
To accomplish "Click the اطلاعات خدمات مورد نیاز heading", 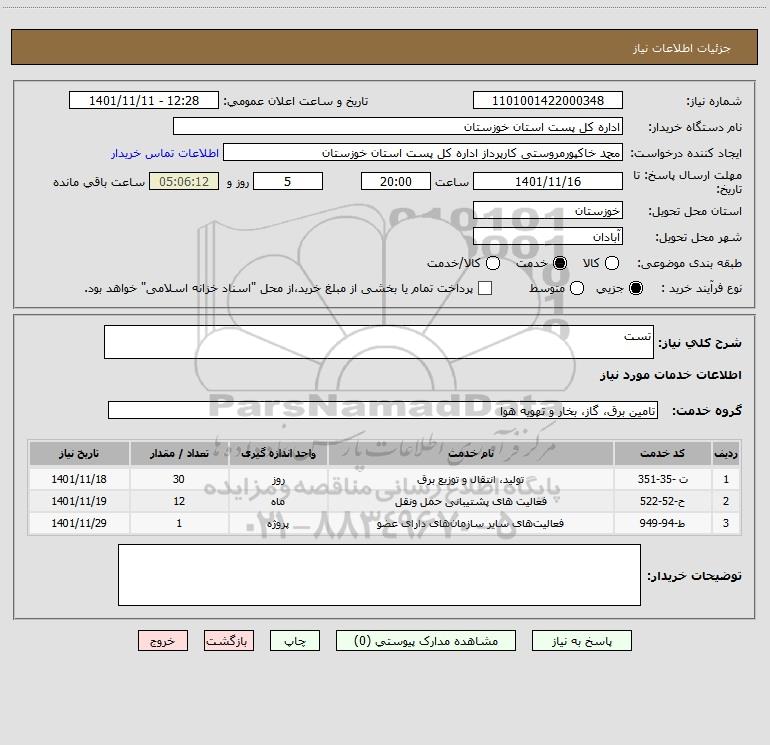I will pos(671,375).
